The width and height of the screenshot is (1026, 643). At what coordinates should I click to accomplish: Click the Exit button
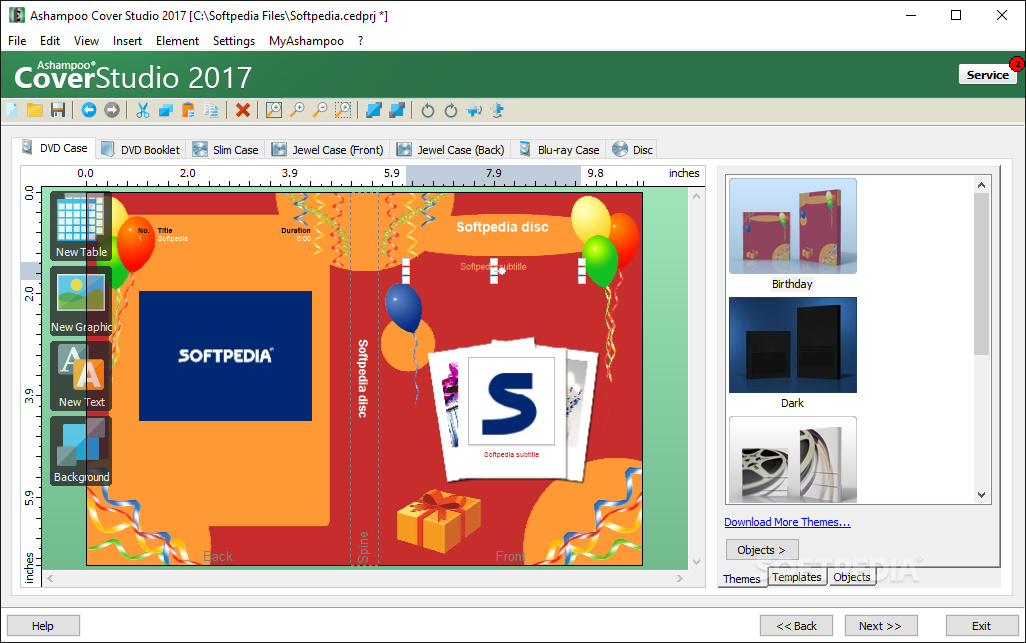982,626
